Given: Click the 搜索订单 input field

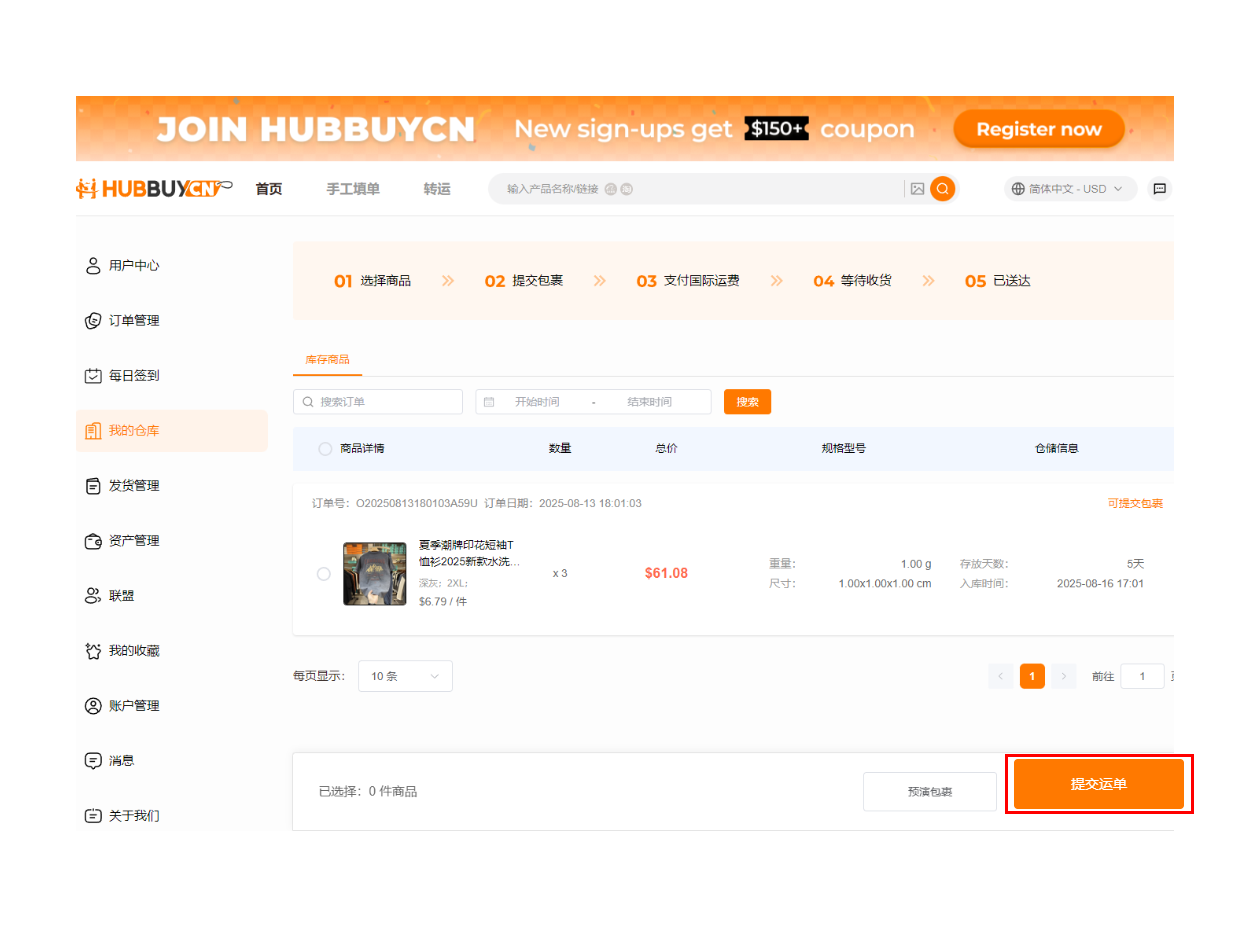Looking at the screenshot, I should pyautogui.click(x=385, y=402).
